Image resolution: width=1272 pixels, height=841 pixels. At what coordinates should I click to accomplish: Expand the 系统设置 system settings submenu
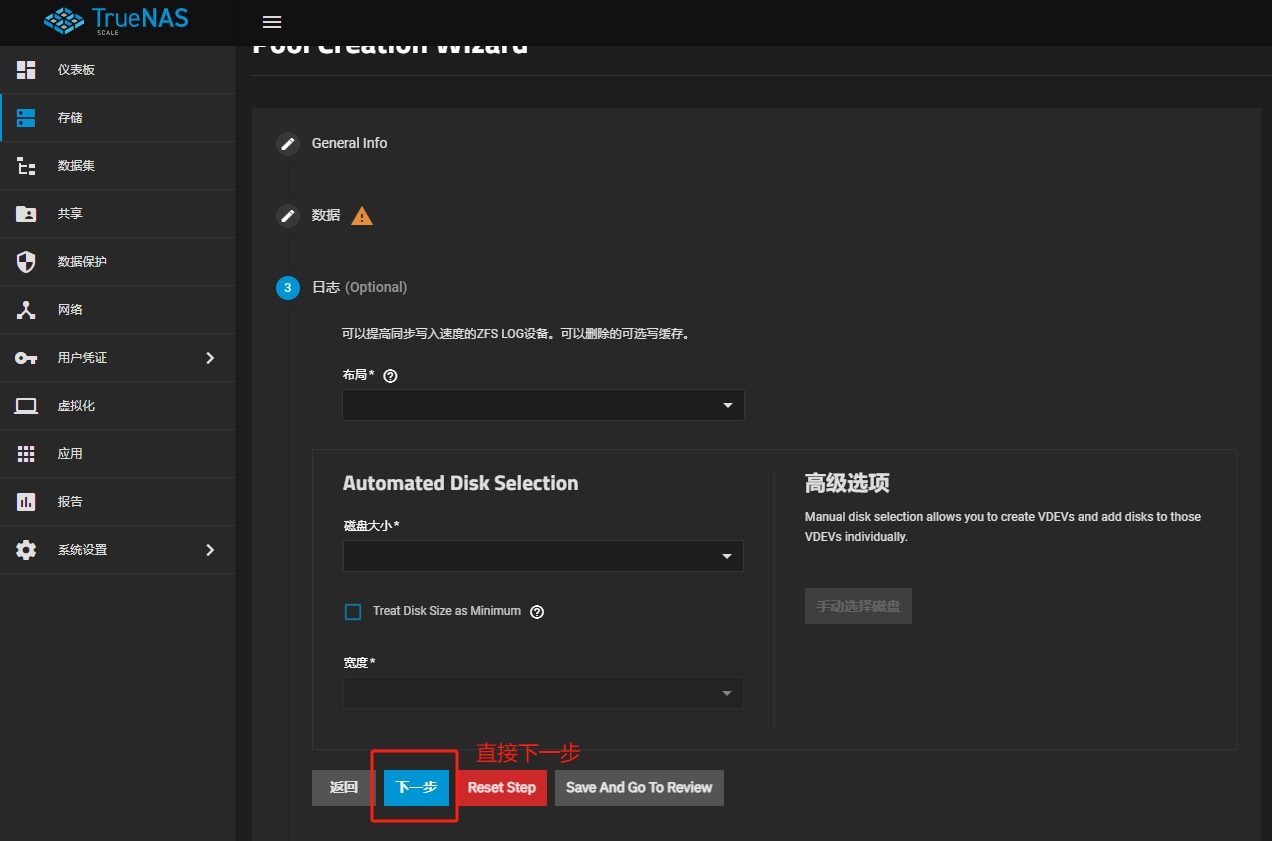tap(210, 550)
